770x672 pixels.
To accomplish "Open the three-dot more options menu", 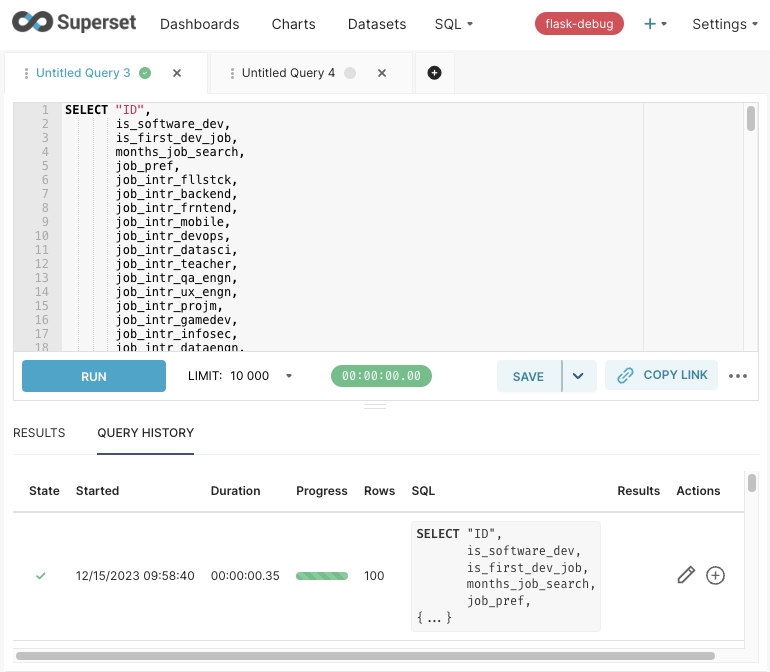I will [x=738, y=376].
